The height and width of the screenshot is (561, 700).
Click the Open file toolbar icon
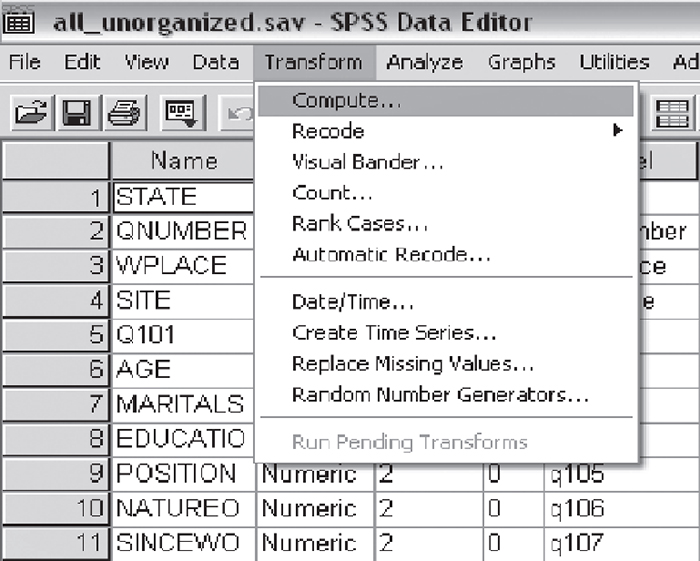click(29, 111)
